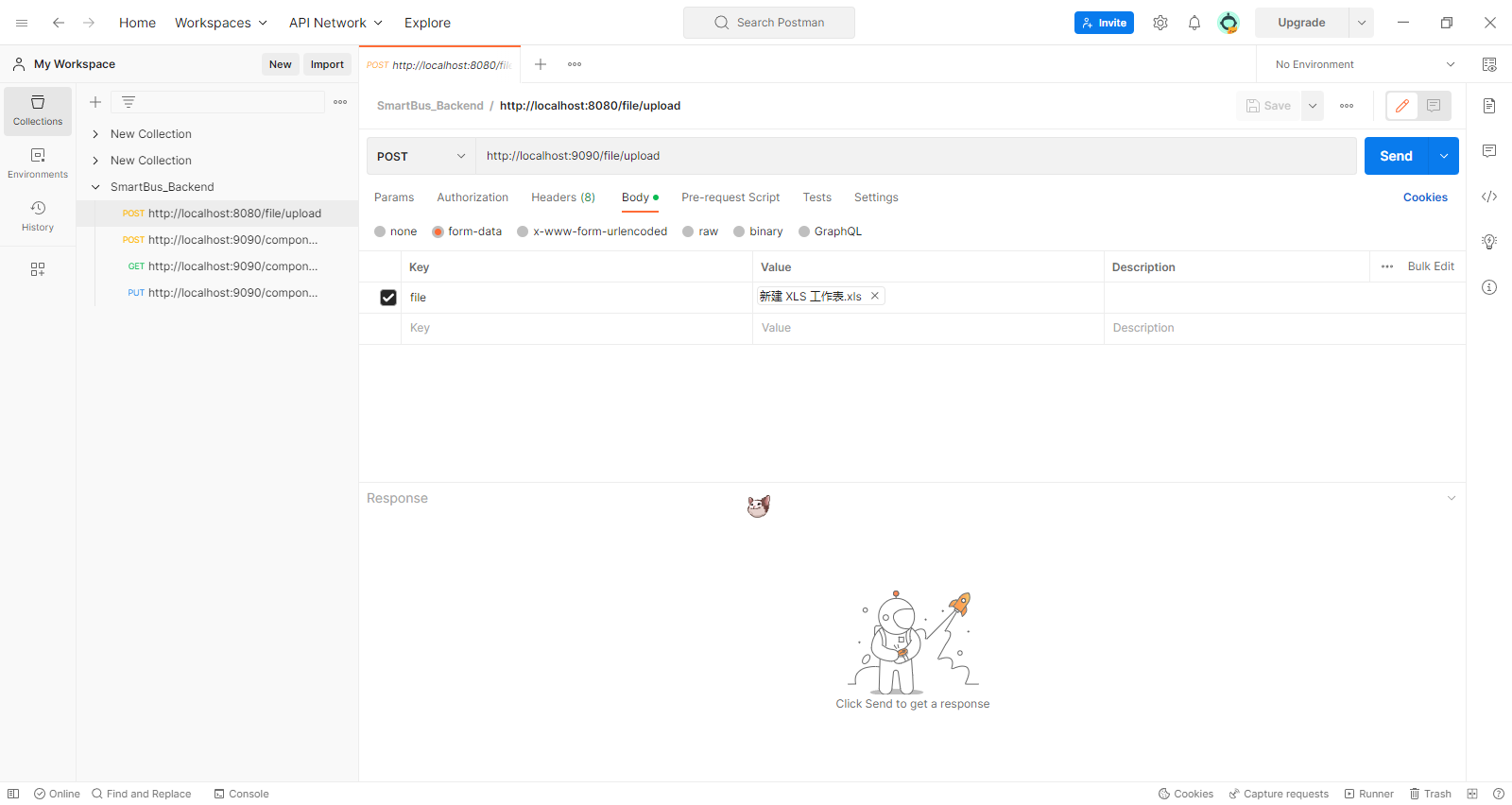Open the History sidebar panel
This screenshot has width=1512, height=805.
click(x=38, y=216)
